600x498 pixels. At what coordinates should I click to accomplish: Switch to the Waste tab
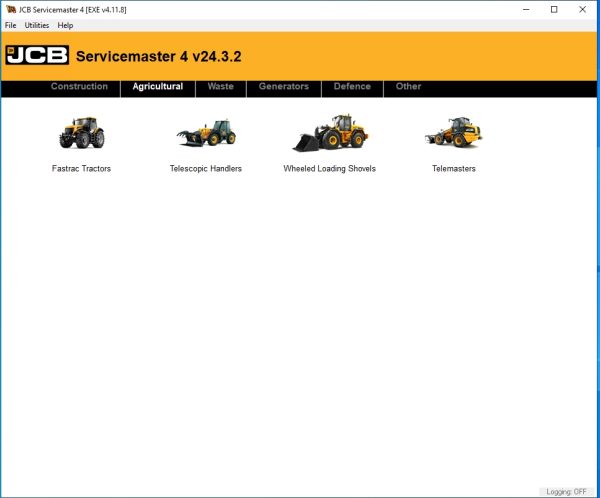[221, 87]
